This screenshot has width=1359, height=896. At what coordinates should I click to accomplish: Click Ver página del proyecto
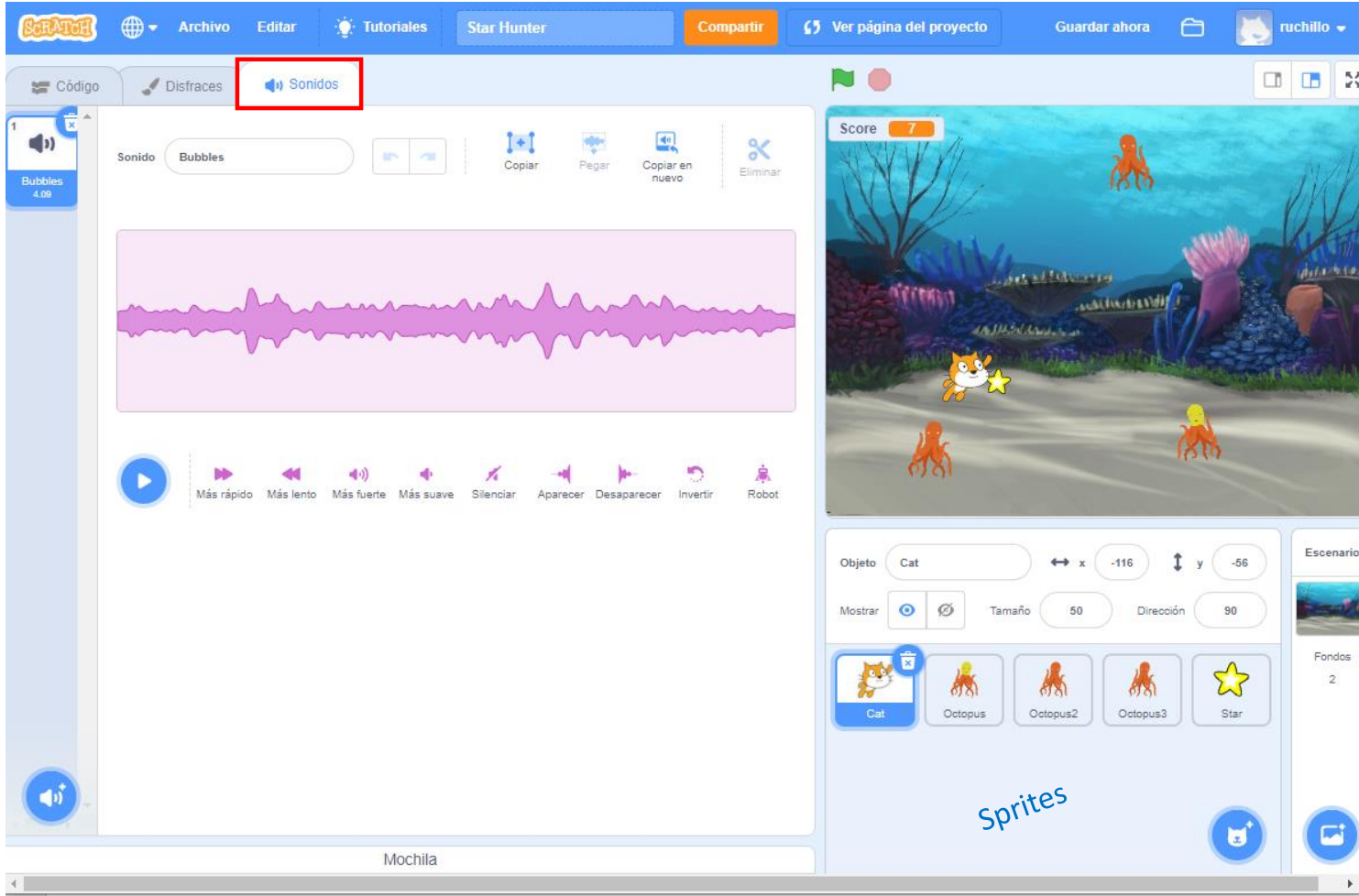[893, 27]
